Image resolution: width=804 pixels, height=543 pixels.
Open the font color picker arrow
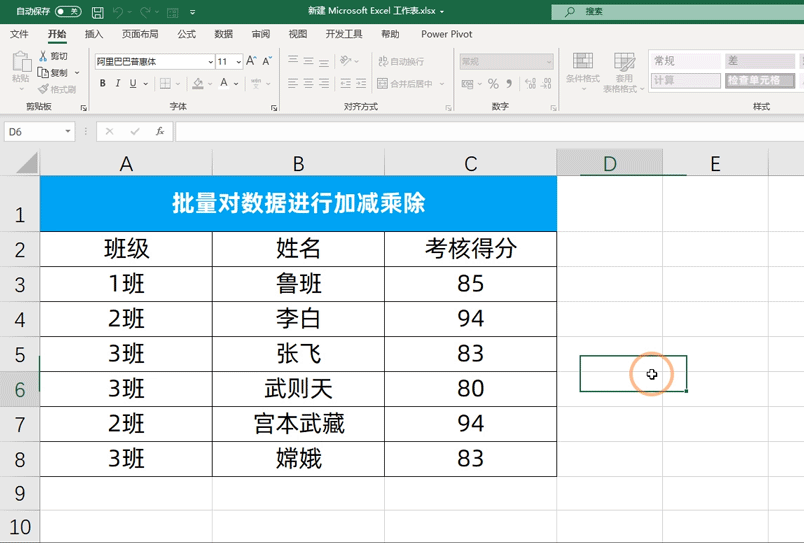[236, 84]
